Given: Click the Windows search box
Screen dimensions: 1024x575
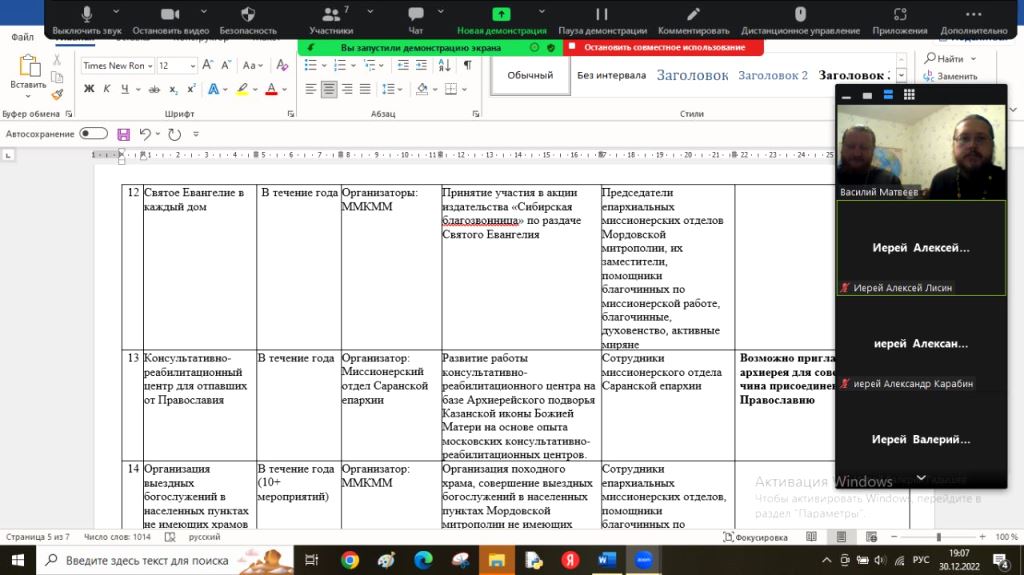Looking at the screenshot, I should [165, 560].
